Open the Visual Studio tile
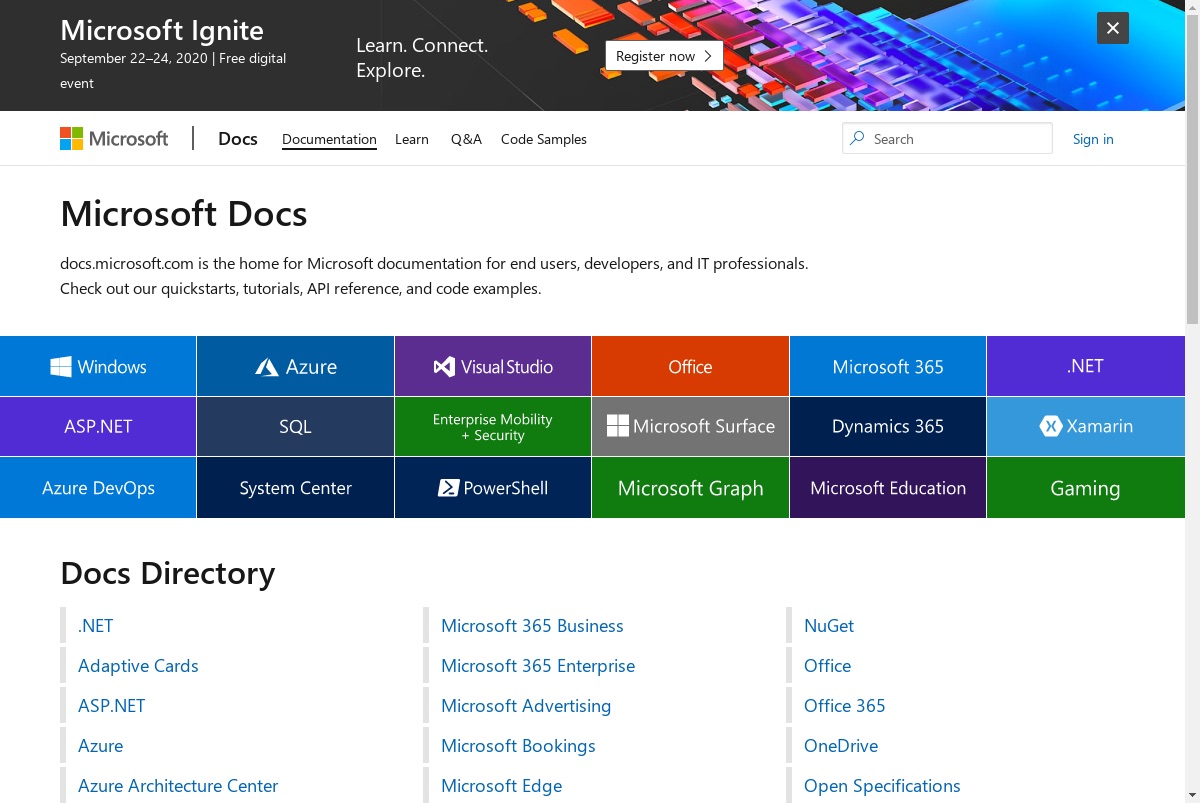Screen dimensions: 1200x803 [x=493, y=366]
